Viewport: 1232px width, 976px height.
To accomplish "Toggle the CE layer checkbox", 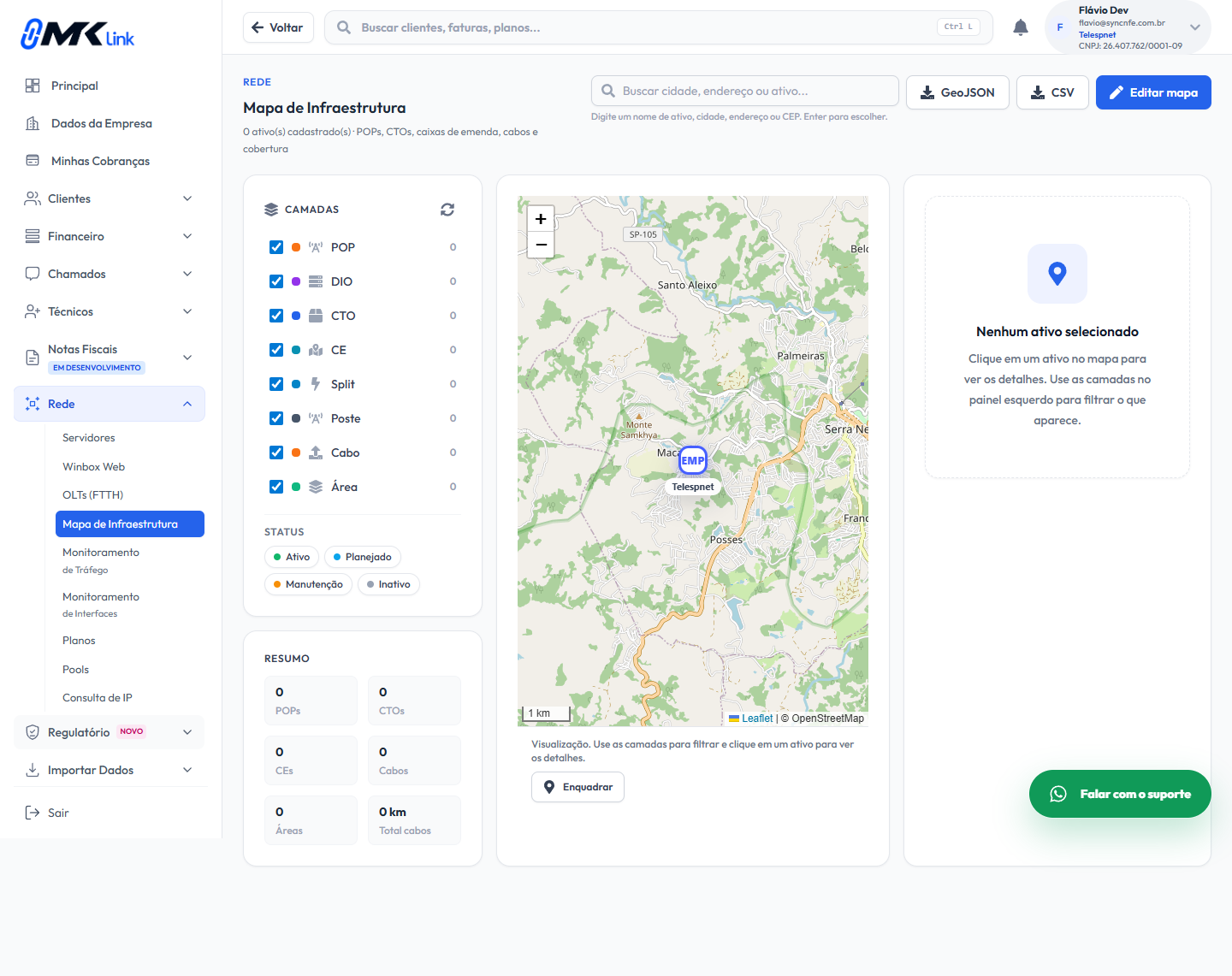I will coord(276,350).
